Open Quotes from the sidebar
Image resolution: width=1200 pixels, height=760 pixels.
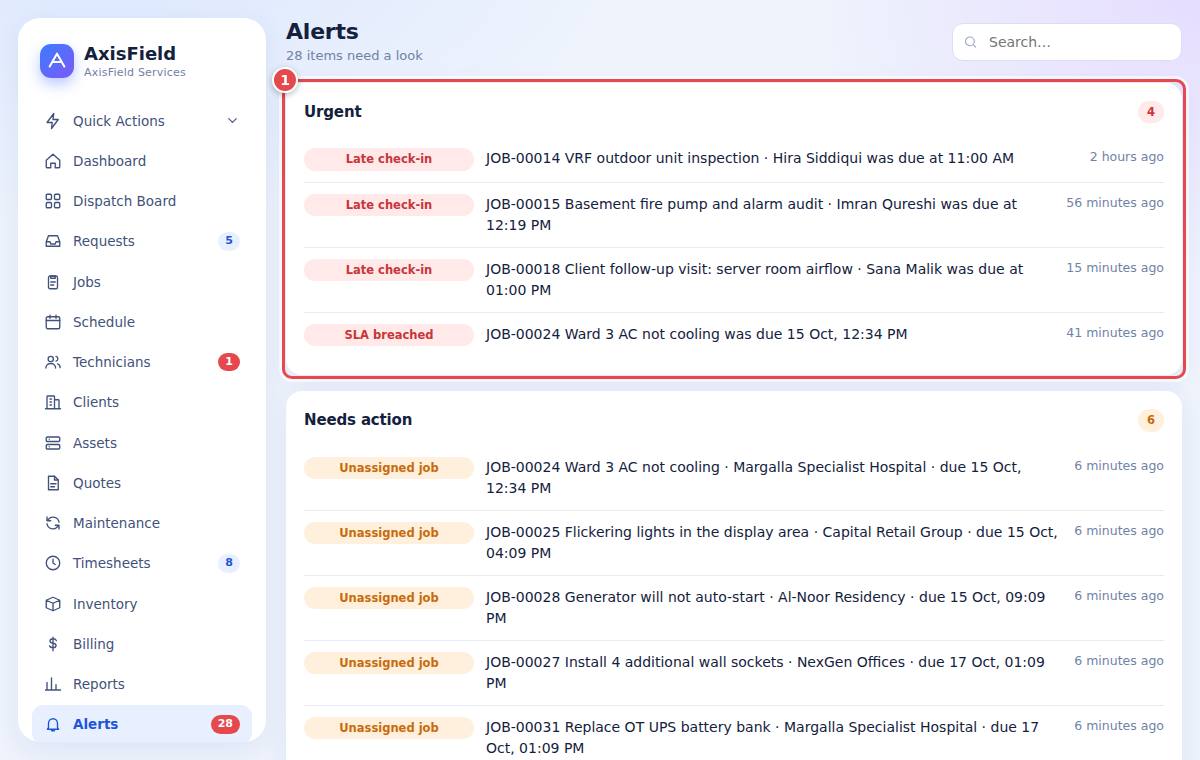pos(142,483)
